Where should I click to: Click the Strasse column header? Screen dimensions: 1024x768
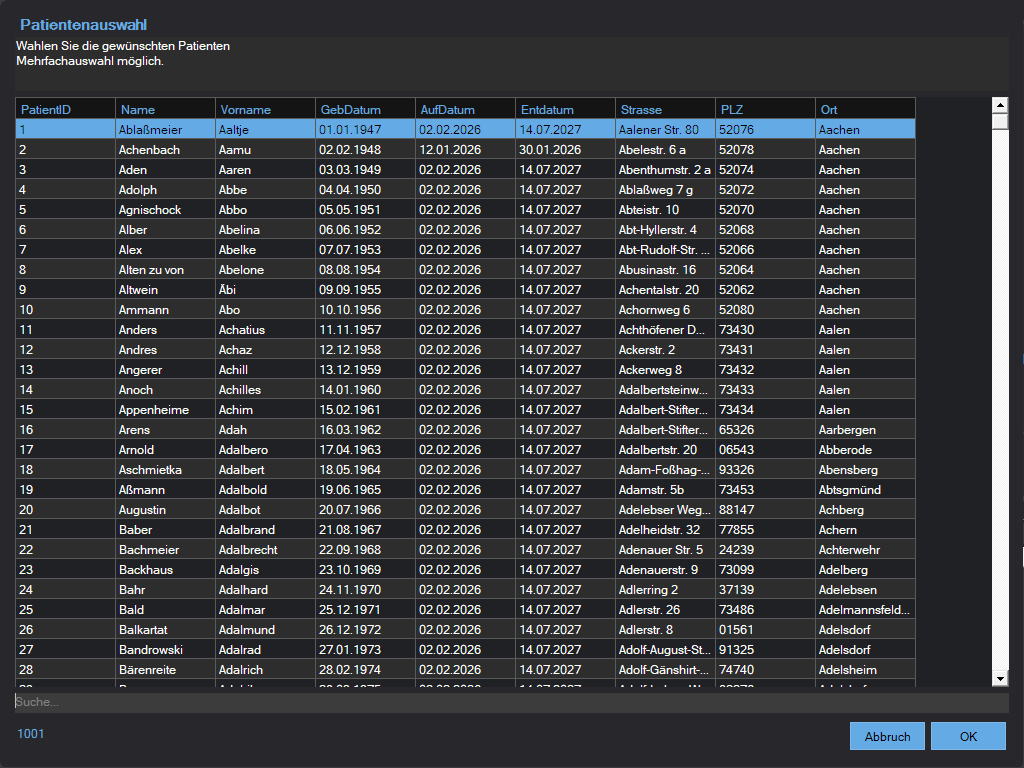point(665,109)
